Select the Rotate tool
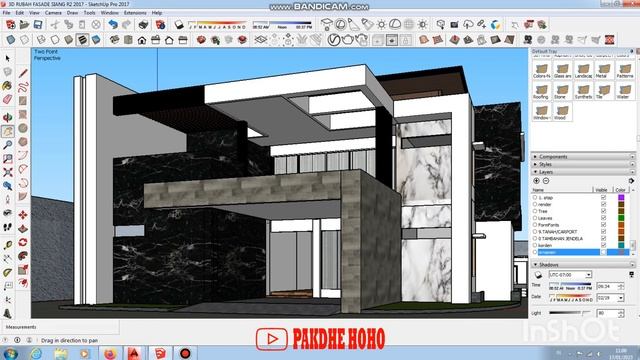The height and width of the screenshot is (360, 640). (x=23, y=242)
